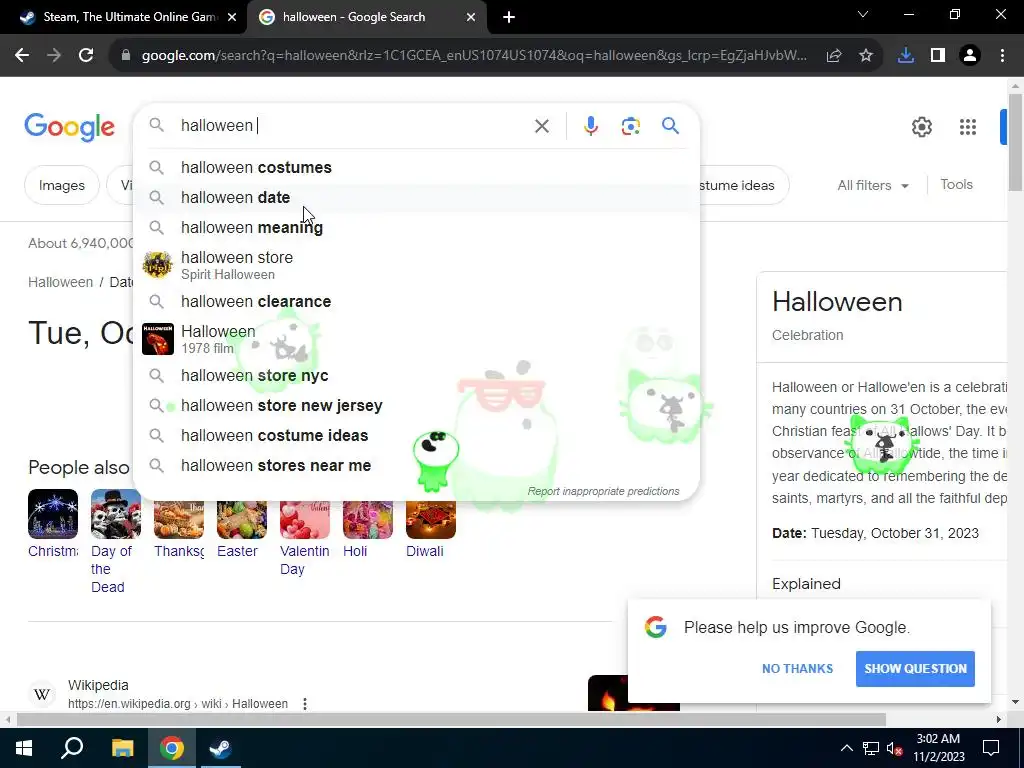
Task: Open Google quick settings gear
Action: 921,127
